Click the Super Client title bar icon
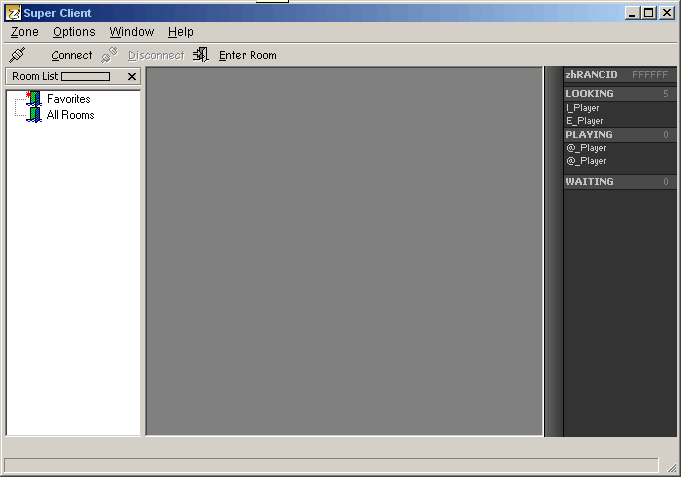This screenshot has height=477, width=681. pyautogui.click(x=13, y=13)
